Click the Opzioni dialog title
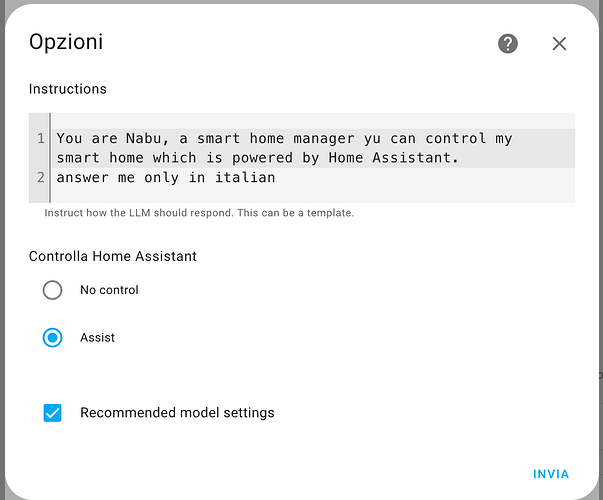This screenshot has width=603, height=500. point(66,42)
